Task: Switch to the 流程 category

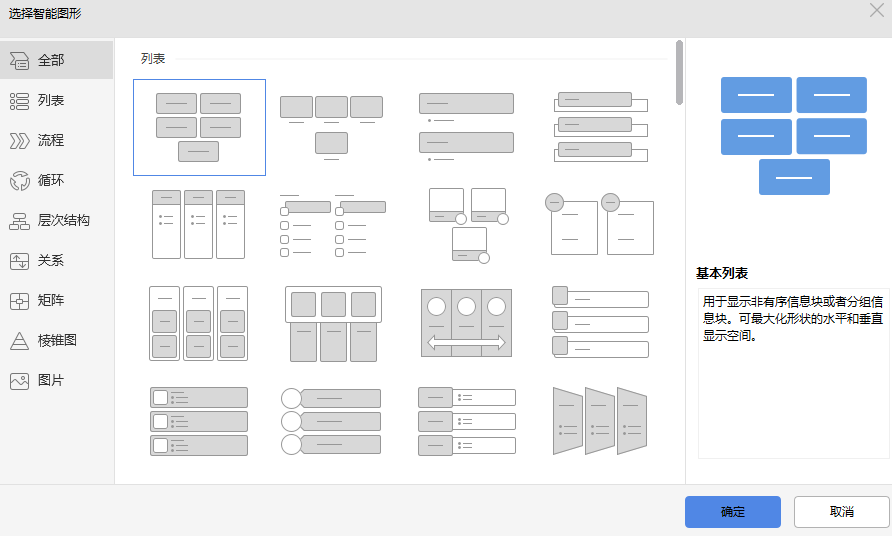Action: click(51, 141)
